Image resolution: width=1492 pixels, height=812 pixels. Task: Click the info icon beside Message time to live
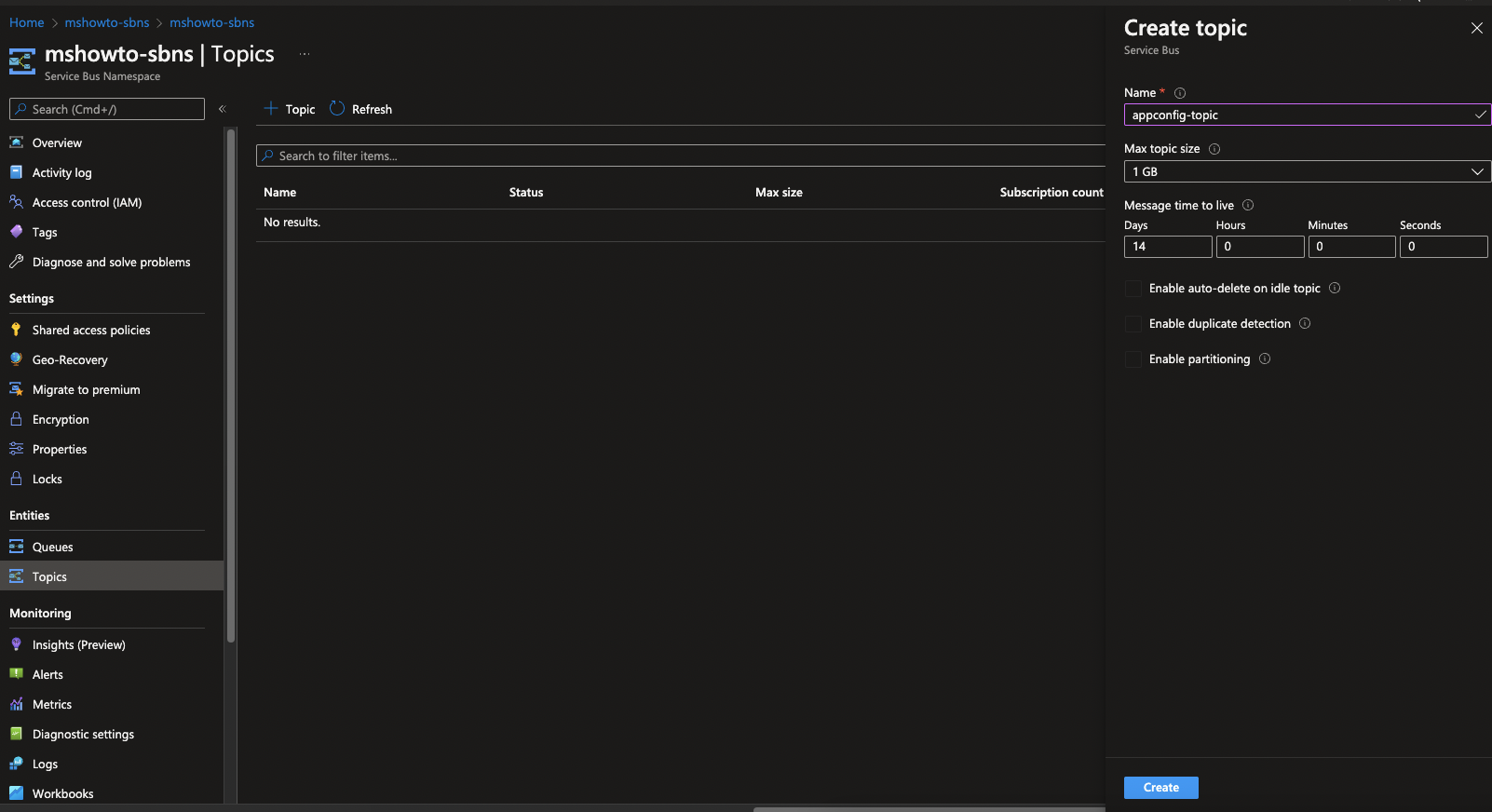[1248, 205]
